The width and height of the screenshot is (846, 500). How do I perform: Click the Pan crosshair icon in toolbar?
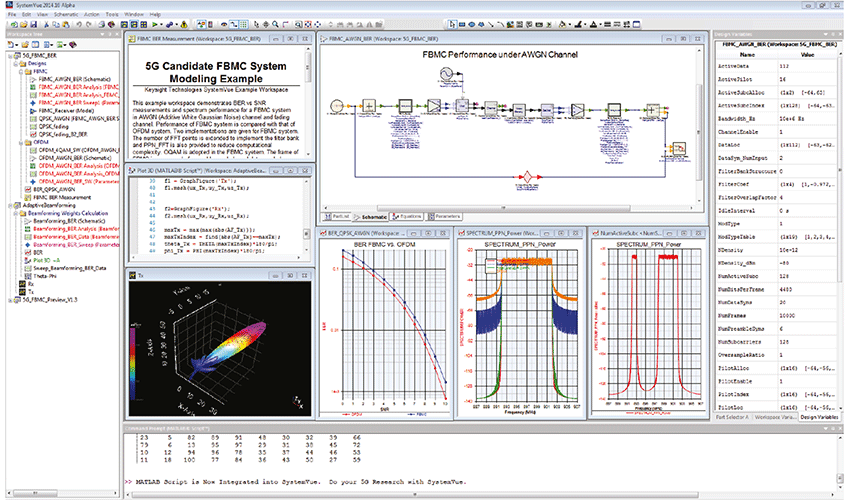pyautogui.click(x=265, y=24)
